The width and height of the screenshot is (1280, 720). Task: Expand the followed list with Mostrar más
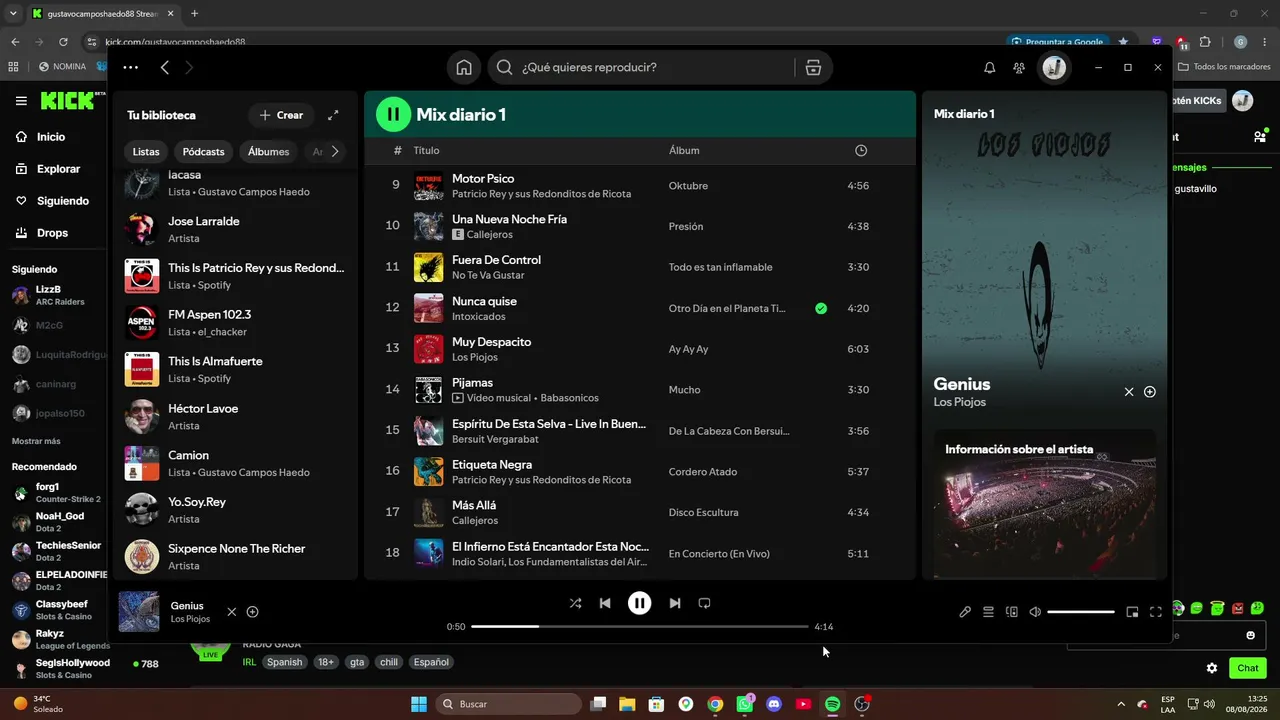(x=36, y=441)
